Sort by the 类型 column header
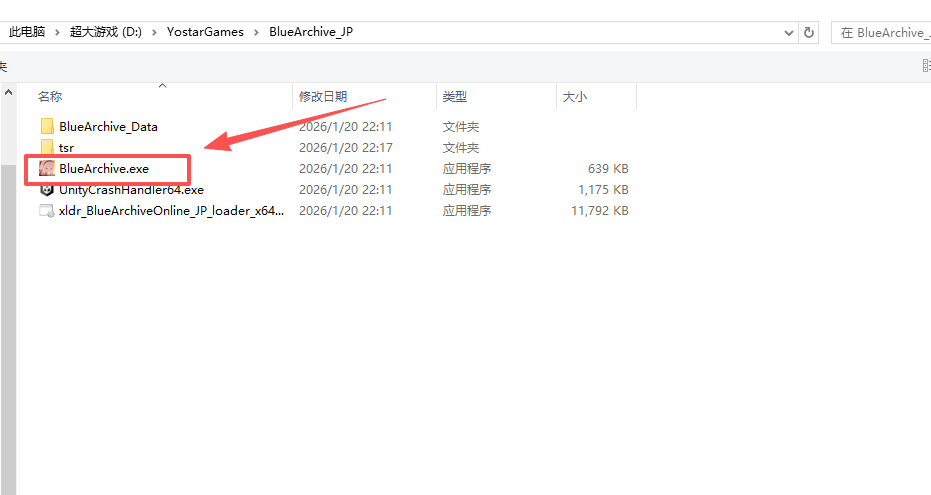931x495 pixels. [x=455, y=97]
